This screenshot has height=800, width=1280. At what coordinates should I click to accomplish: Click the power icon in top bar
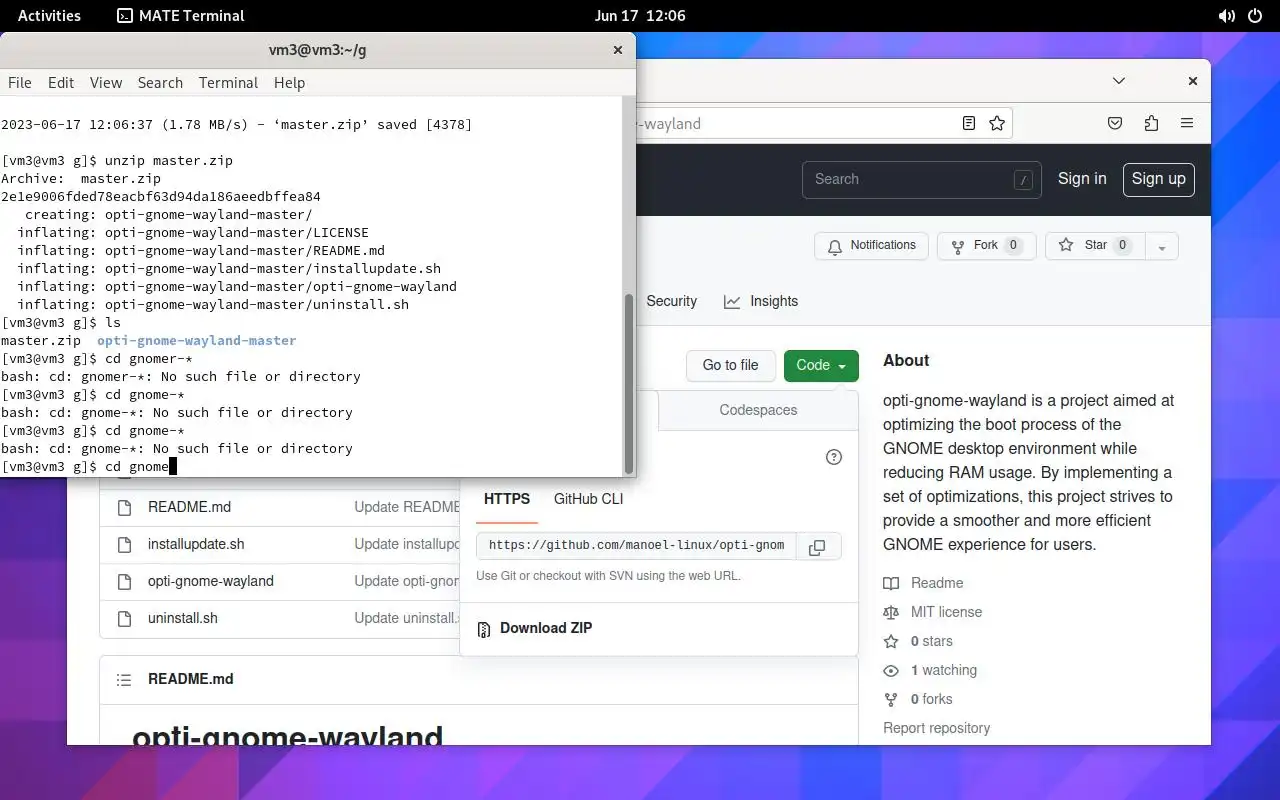[1257, 15]
